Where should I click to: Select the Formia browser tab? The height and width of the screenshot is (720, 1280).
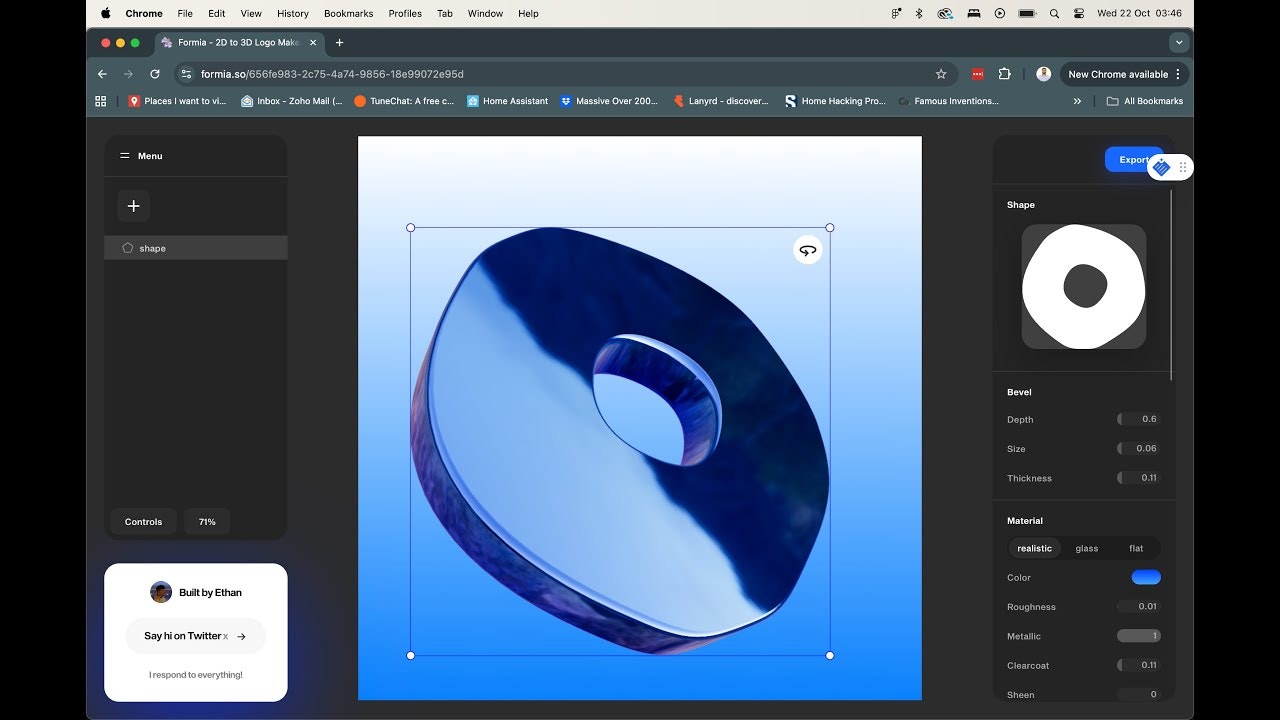[x=233, y=43]
